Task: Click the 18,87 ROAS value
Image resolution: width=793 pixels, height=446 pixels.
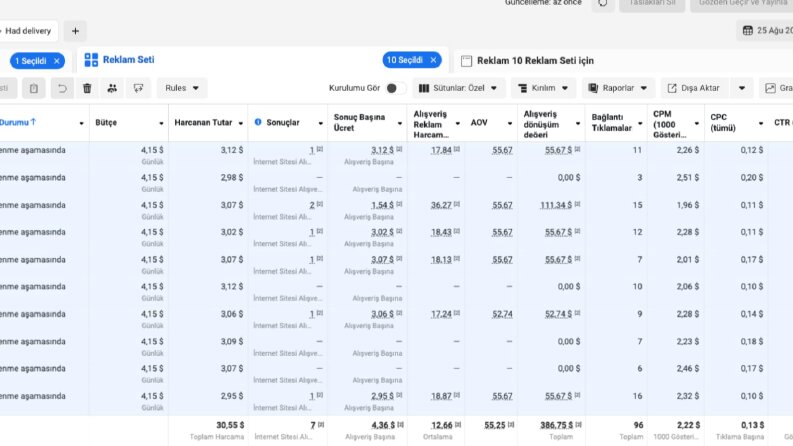Action: [x=441, y=396]
